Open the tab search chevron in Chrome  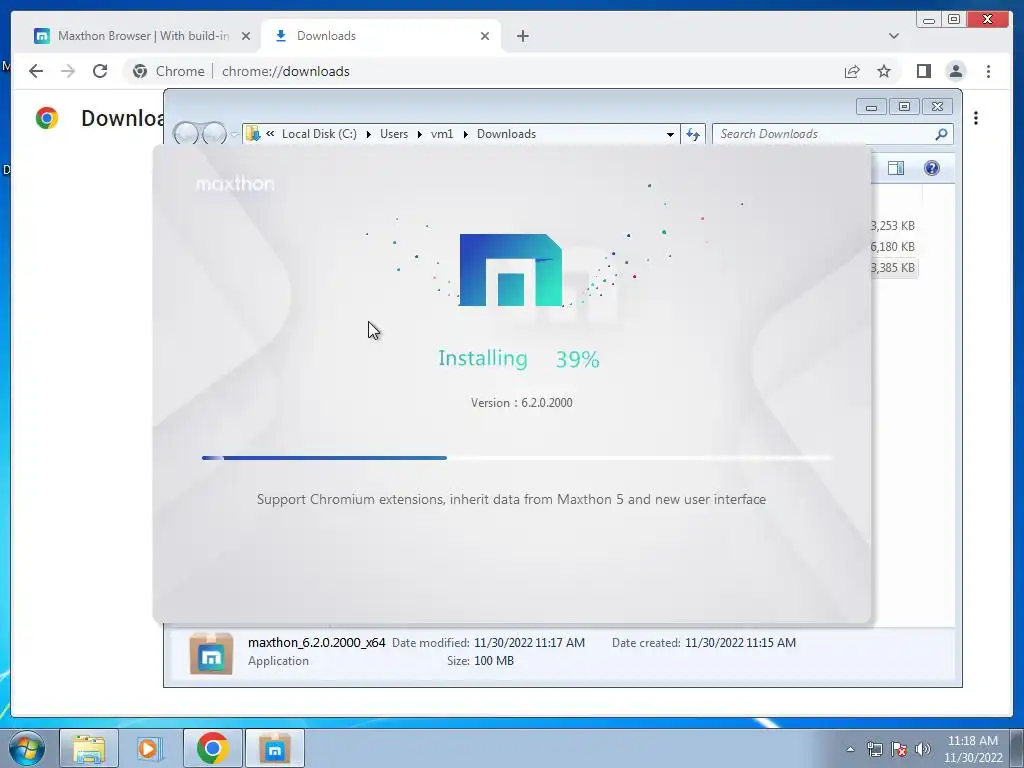coord(893,36)
